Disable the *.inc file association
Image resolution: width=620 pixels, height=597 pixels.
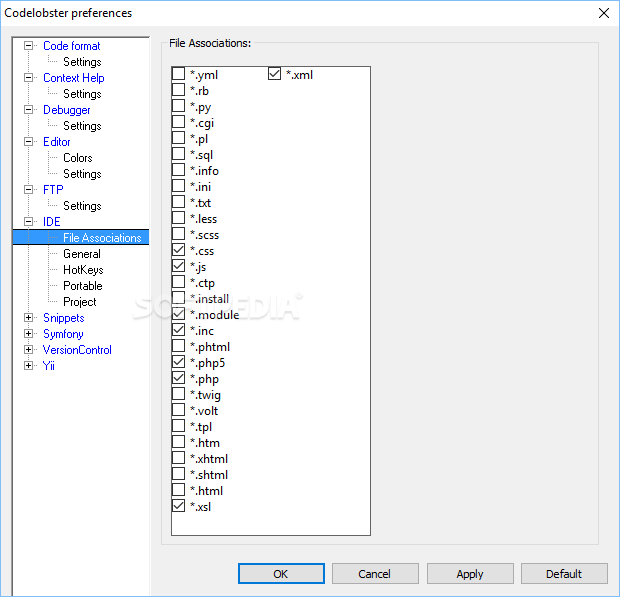pyautogui.click(x=178, y=330)
